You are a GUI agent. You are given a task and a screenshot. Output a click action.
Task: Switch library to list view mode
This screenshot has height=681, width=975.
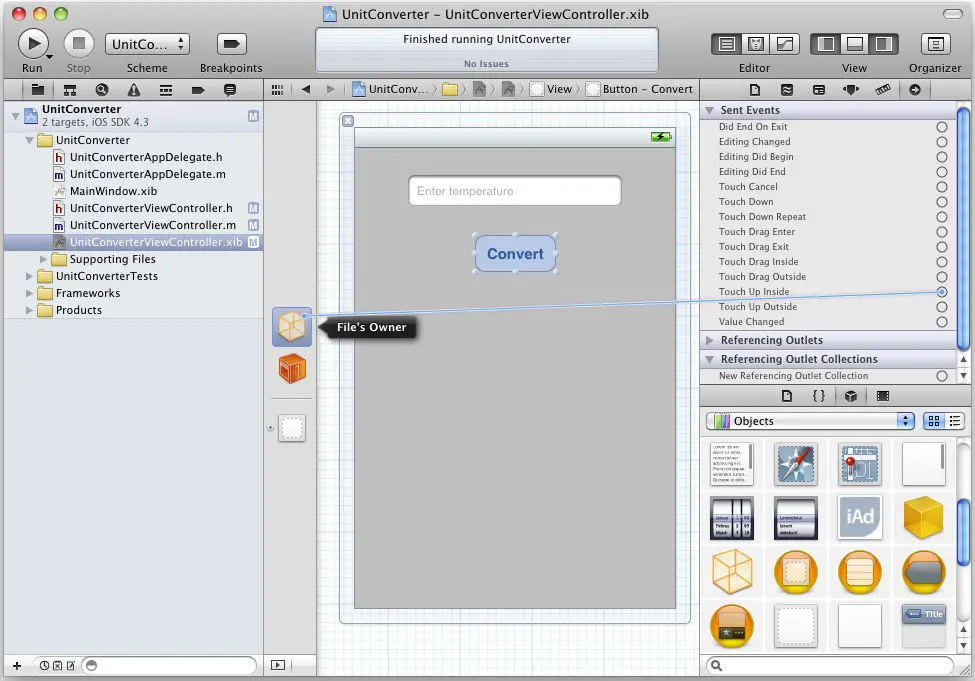click(x=954, y=421)
